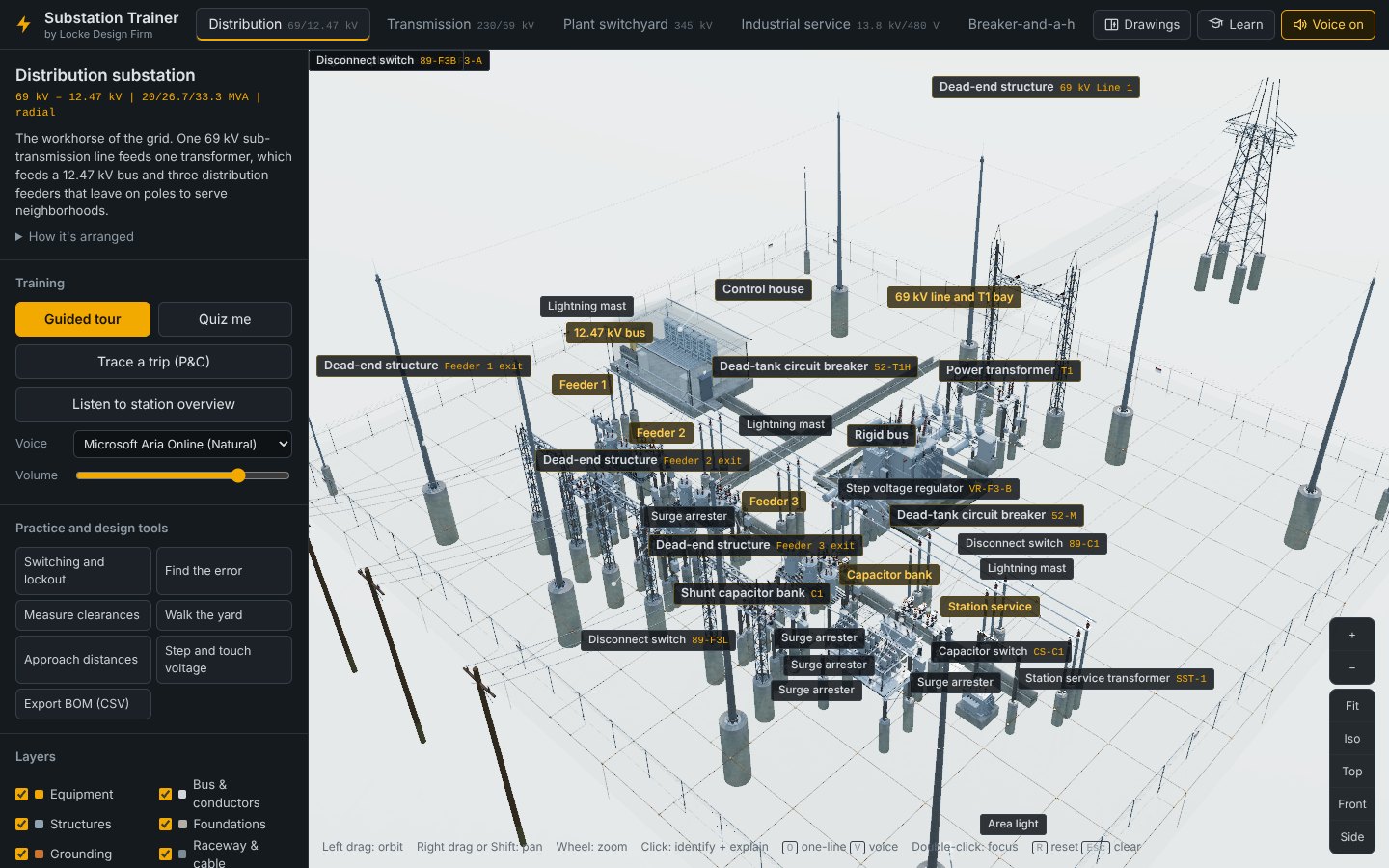Start the Guided tour
Viewport: 1389px width, 868px height.
tap(83, 319)
